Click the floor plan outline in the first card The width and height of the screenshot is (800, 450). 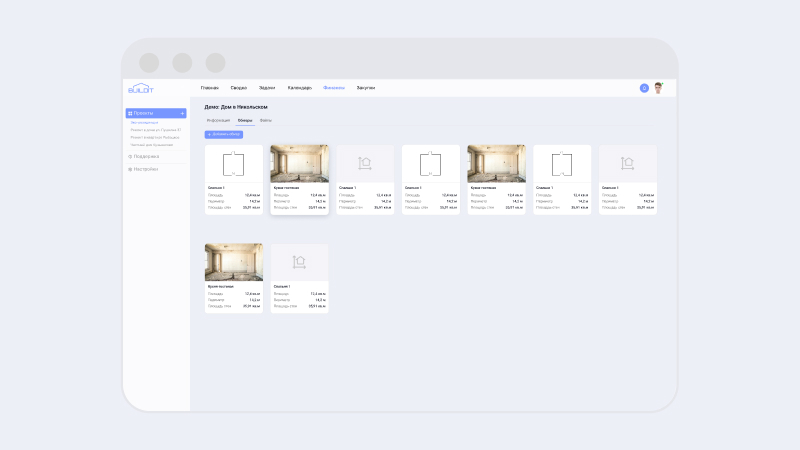pyautogui.click(x=234, y=164)
